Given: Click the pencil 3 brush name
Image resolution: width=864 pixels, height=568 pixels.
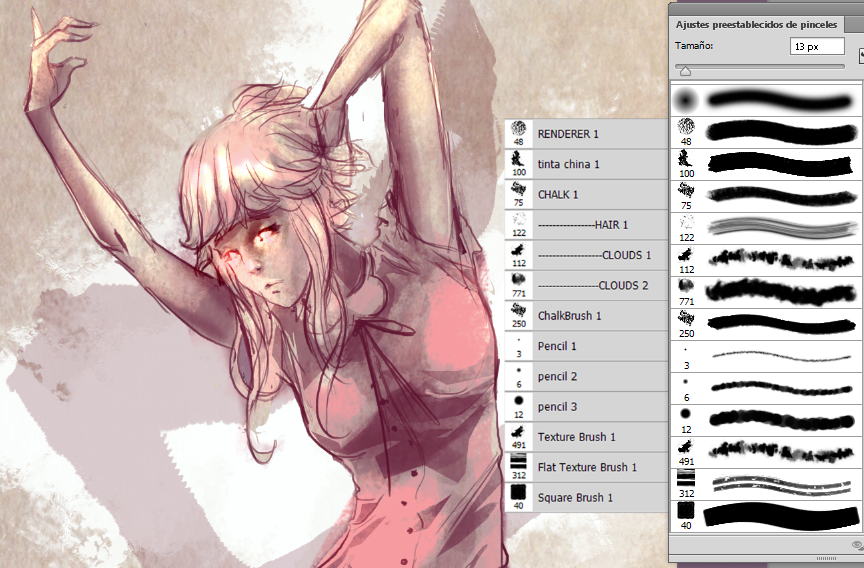Looking at the screenshot, I should point(557,407).
